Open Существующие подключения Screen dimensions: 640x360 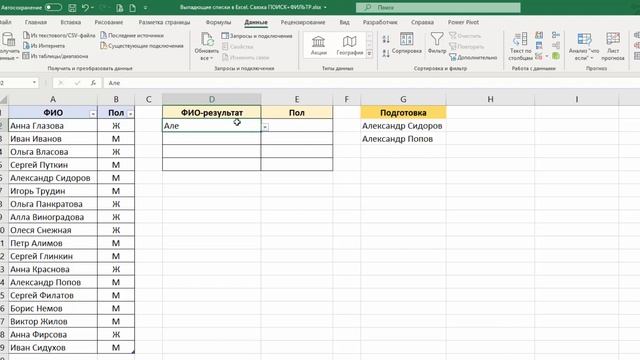pyautogui.click(x=142, y=46)
